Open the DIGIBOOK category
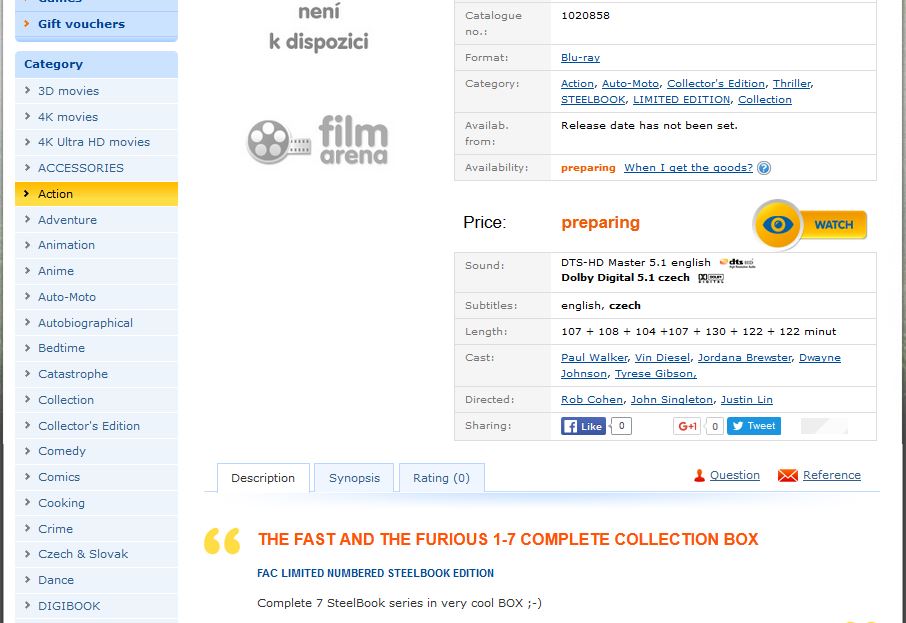906x623 pixels. (x=96, y=606)
